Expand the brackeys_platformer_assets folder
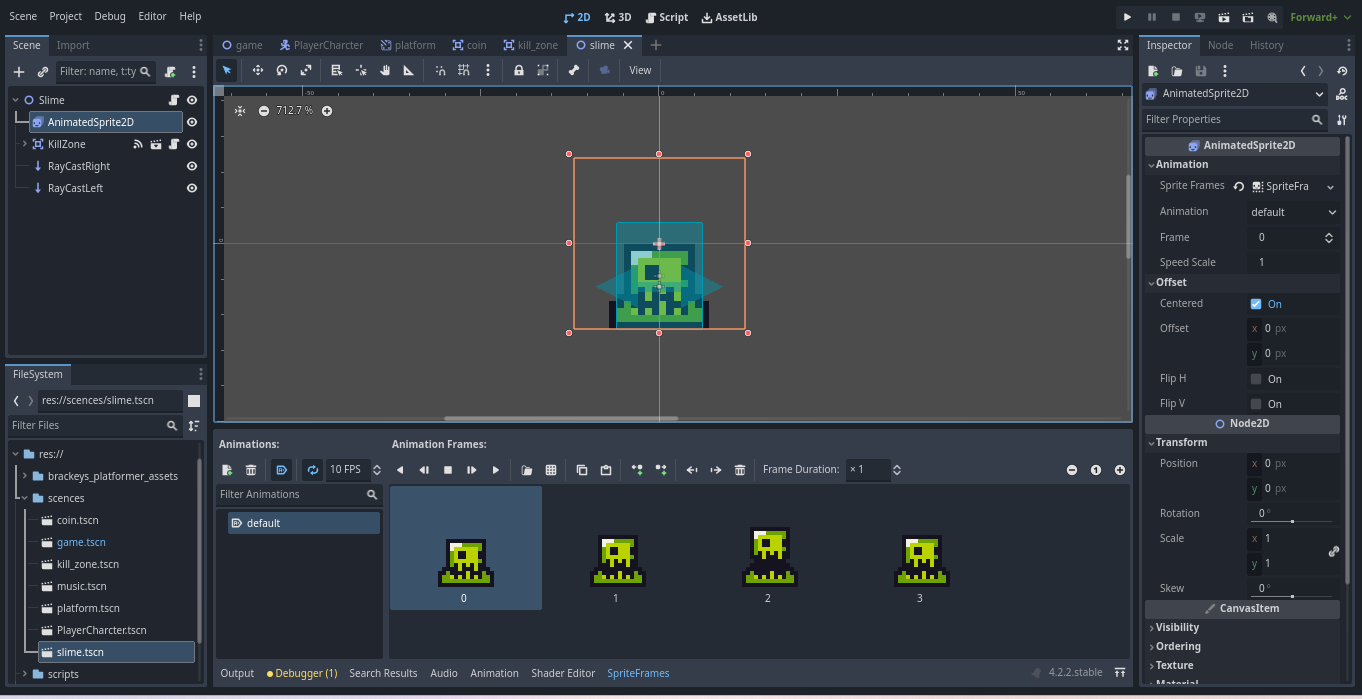The height and width of the screenshot is (699, 1362). click(25, 476)
